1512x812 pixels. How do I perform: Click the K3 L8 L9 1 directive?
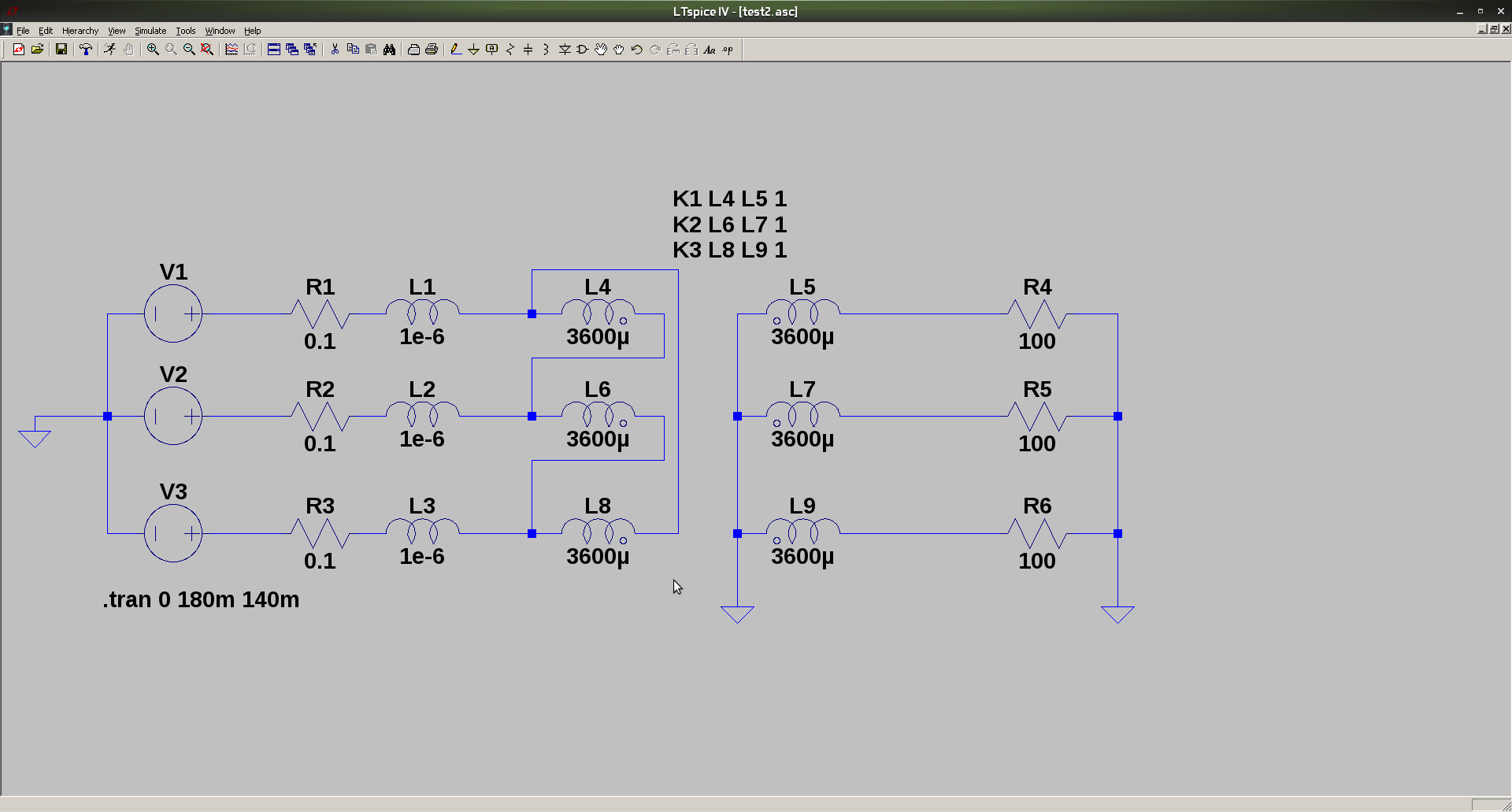pyautogui.click(x=729, y=250)
